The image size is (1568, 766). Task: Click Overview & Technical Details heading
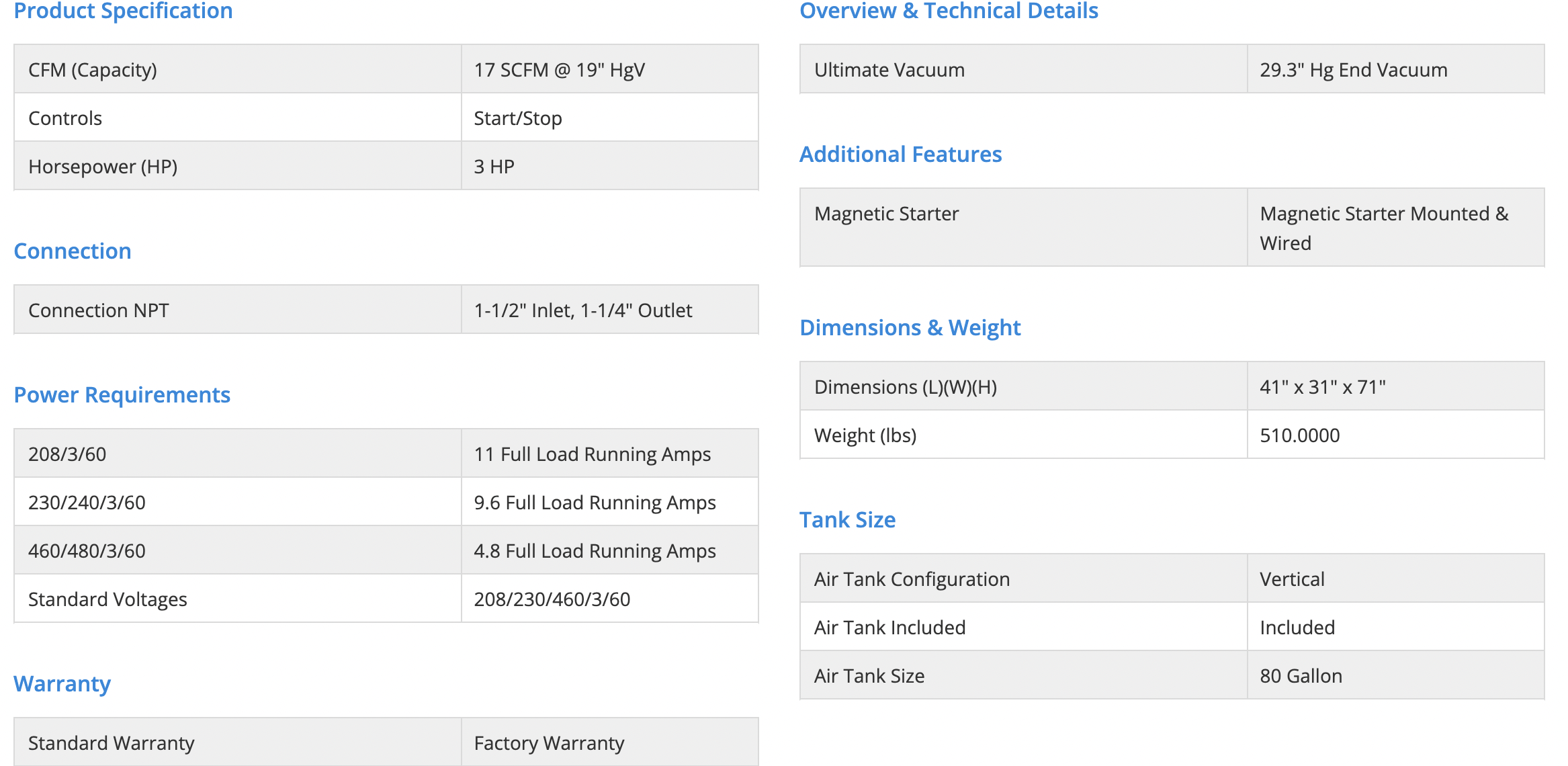[949, 11]
